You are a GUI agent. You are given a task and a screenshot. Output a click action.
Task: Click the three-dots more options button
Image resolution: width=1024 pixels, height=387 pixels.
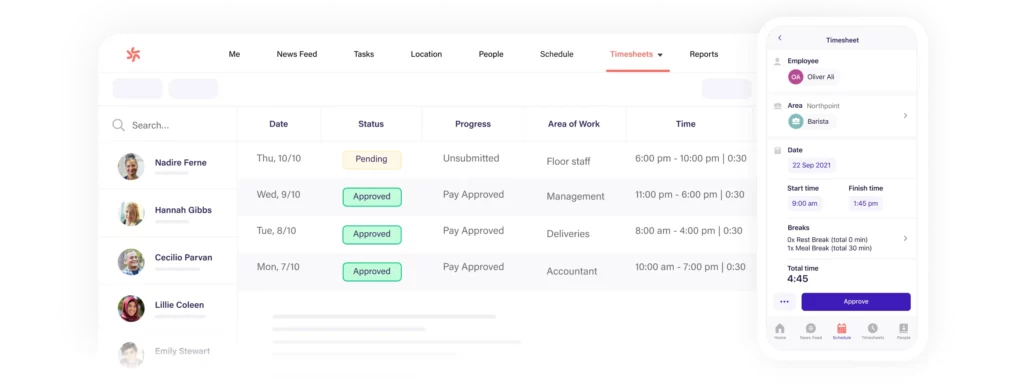click(x=784, y=302)
